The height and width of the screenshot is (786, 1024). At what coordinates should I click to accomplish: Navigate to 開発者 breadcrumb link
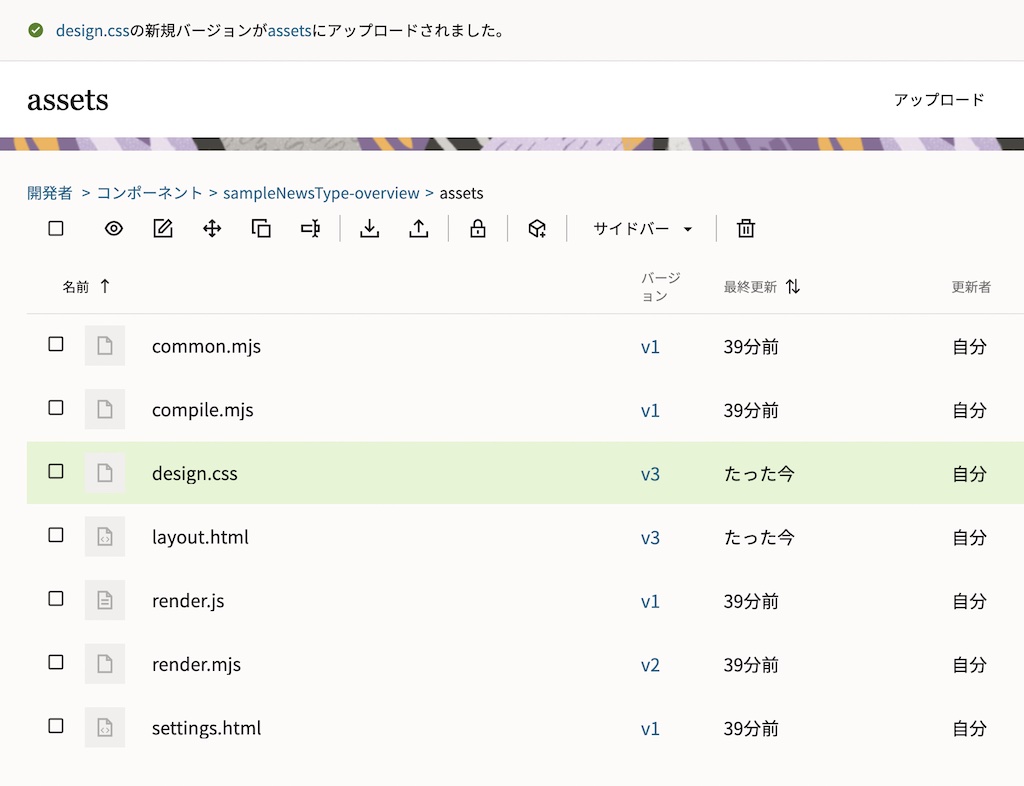point(50,193)
